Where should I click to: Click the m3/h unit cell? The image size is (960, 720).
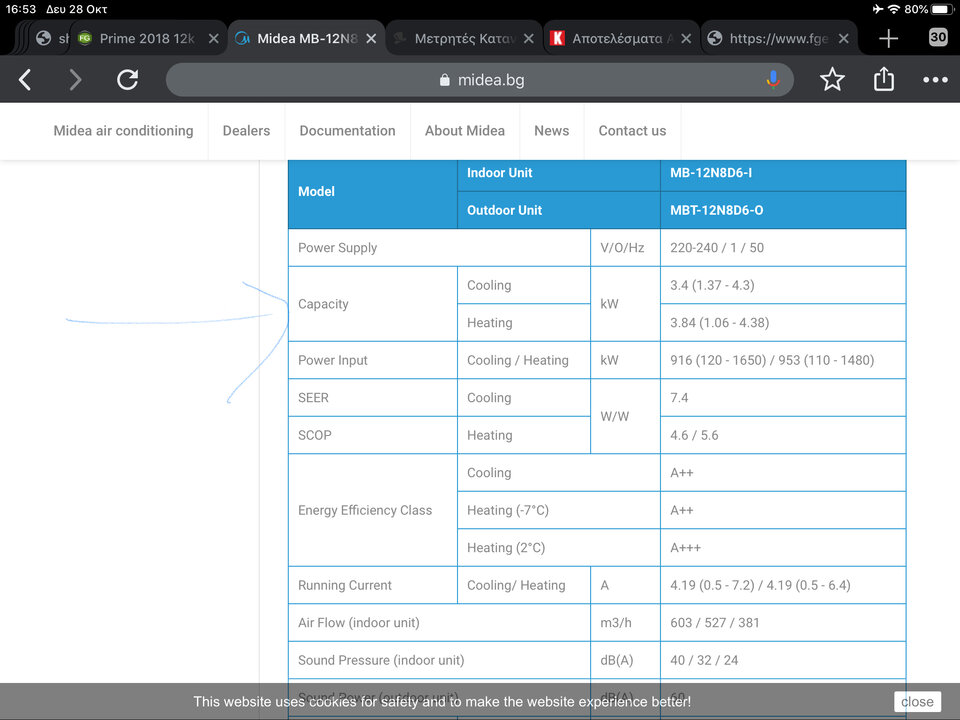coord(625,623)
